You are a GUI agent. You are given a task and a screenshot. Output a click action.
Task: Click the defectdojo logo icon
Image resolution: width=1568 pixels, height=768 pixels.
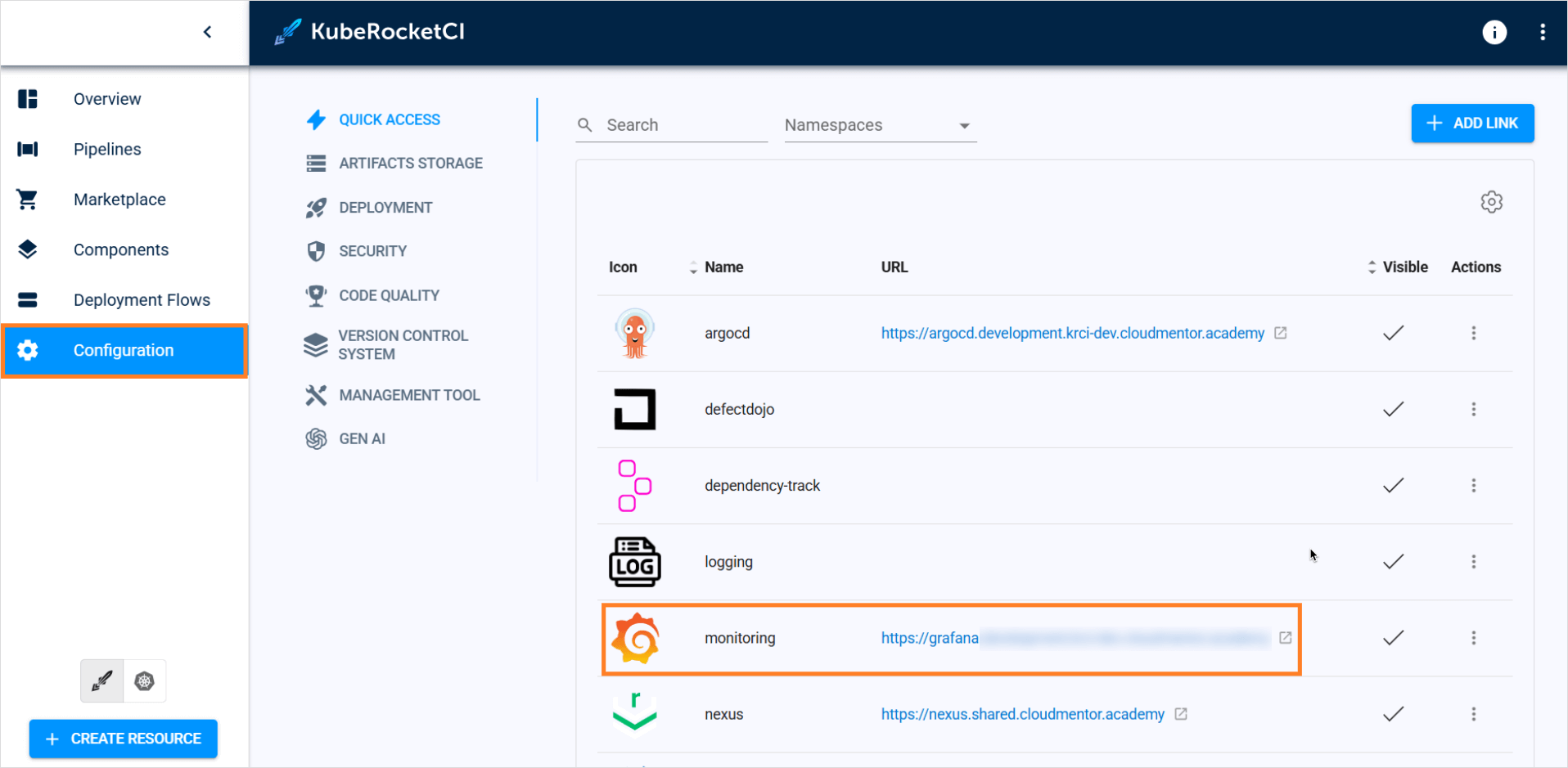634,409
